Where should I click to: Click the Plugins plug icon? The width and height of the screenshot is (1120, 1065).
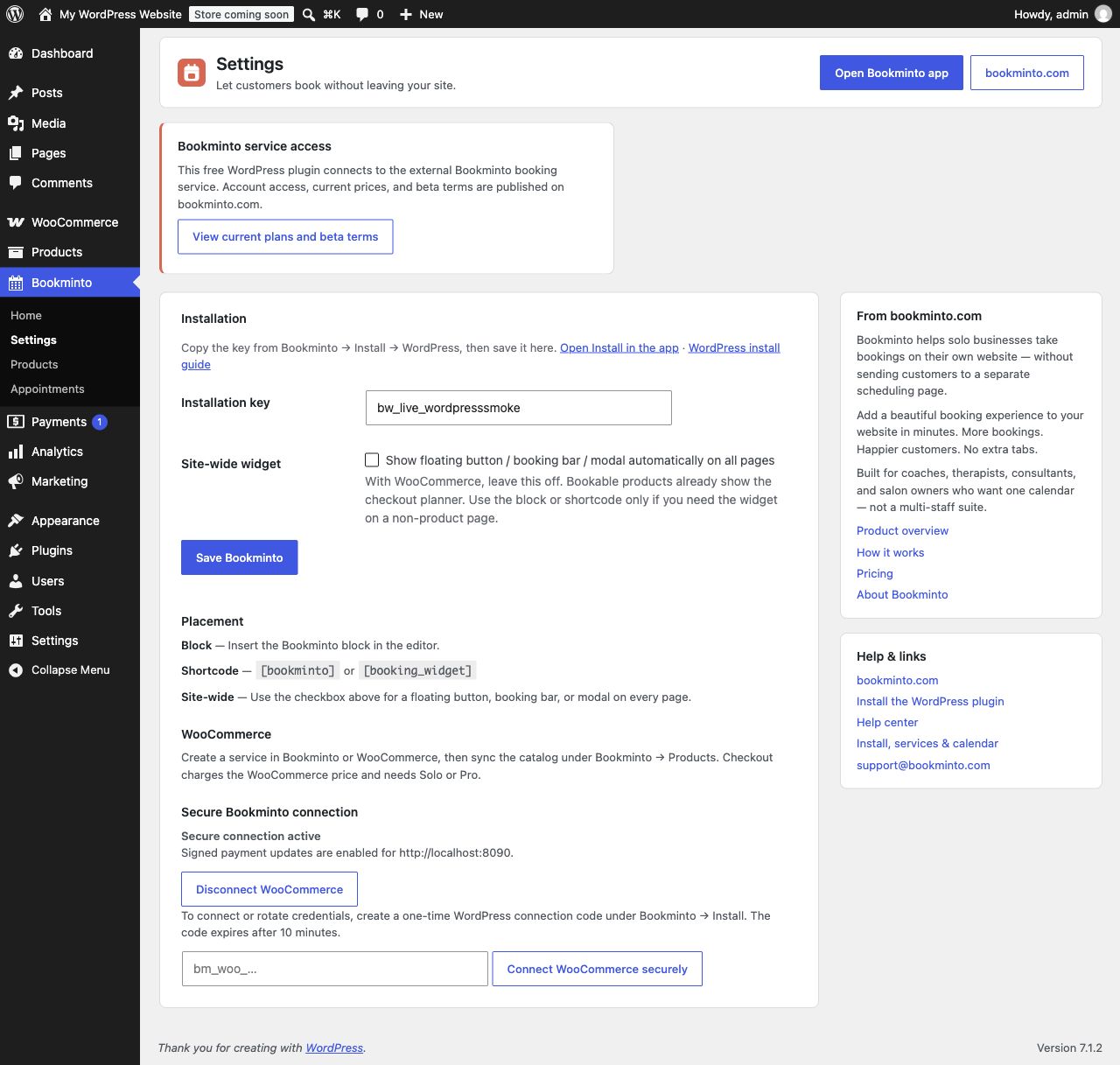tap(16, 550)
